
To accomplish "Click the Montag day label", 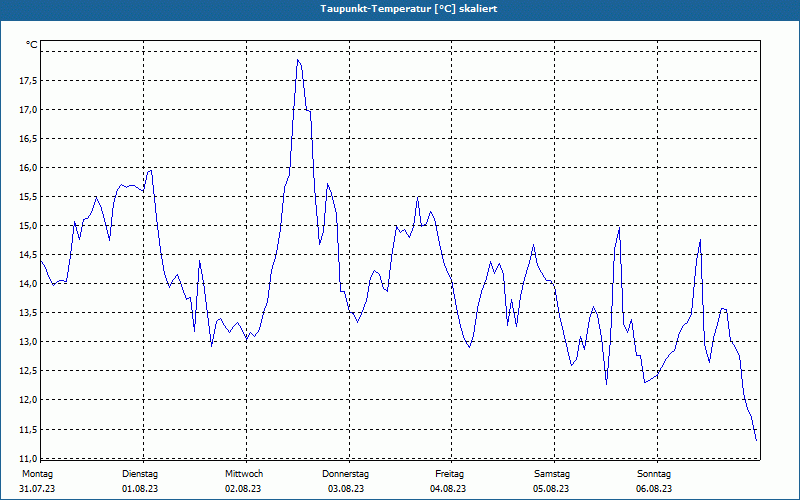I will pyautogui.click(x=37, y=474).
